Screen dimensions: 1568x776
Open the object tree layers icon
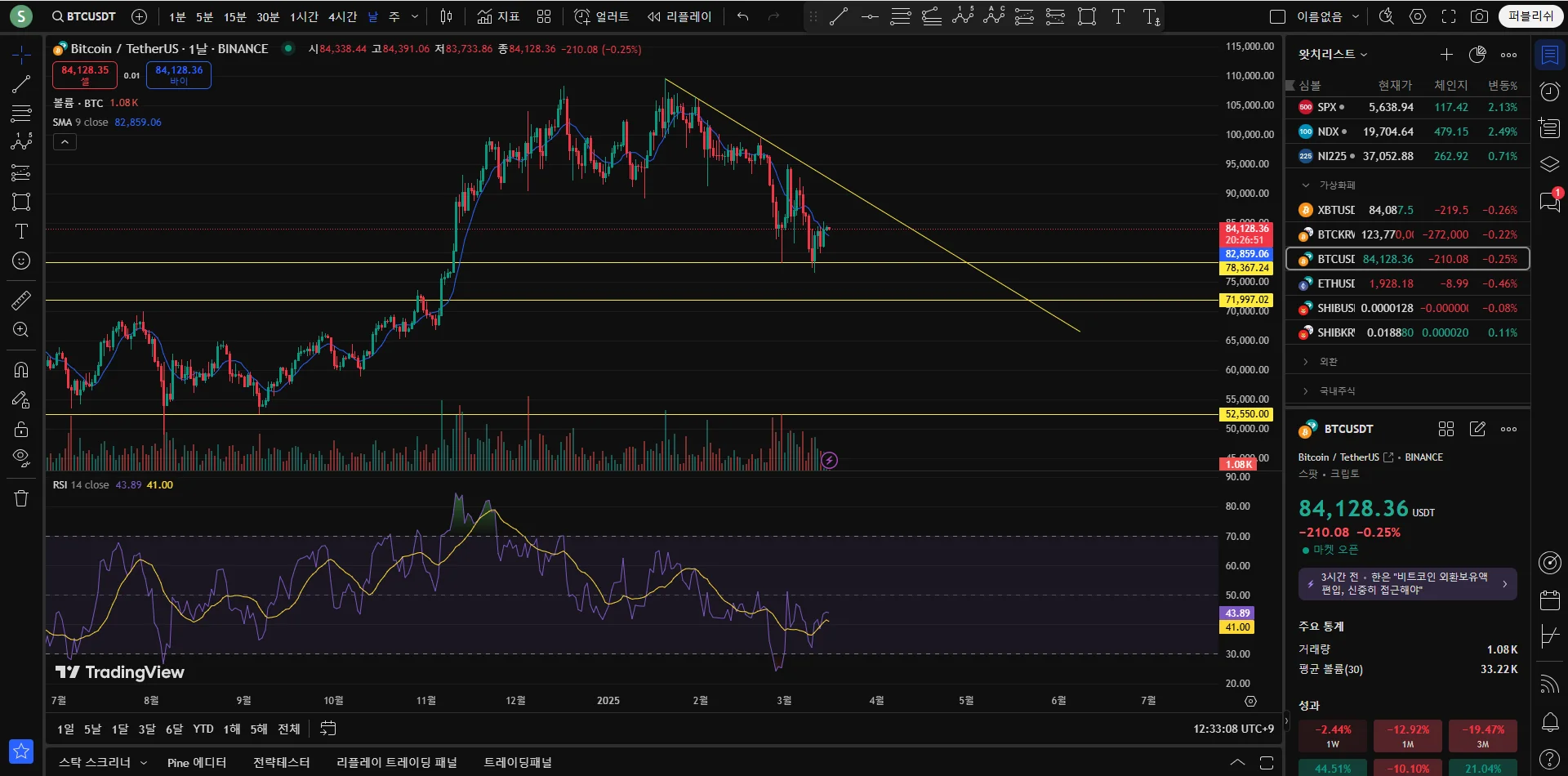[1549, 164]
